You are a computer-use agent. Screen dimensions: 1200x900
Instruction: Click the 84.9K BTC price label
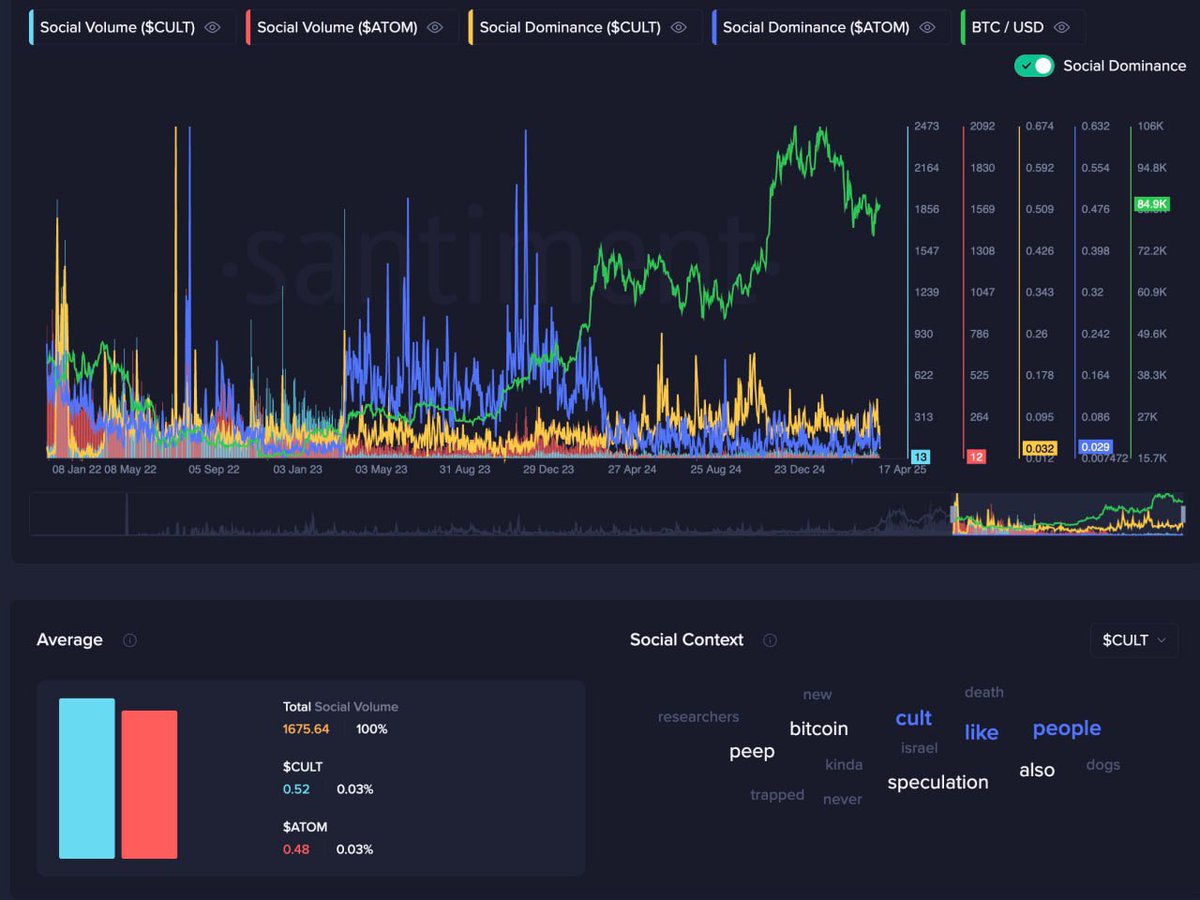click(1151, 204)
